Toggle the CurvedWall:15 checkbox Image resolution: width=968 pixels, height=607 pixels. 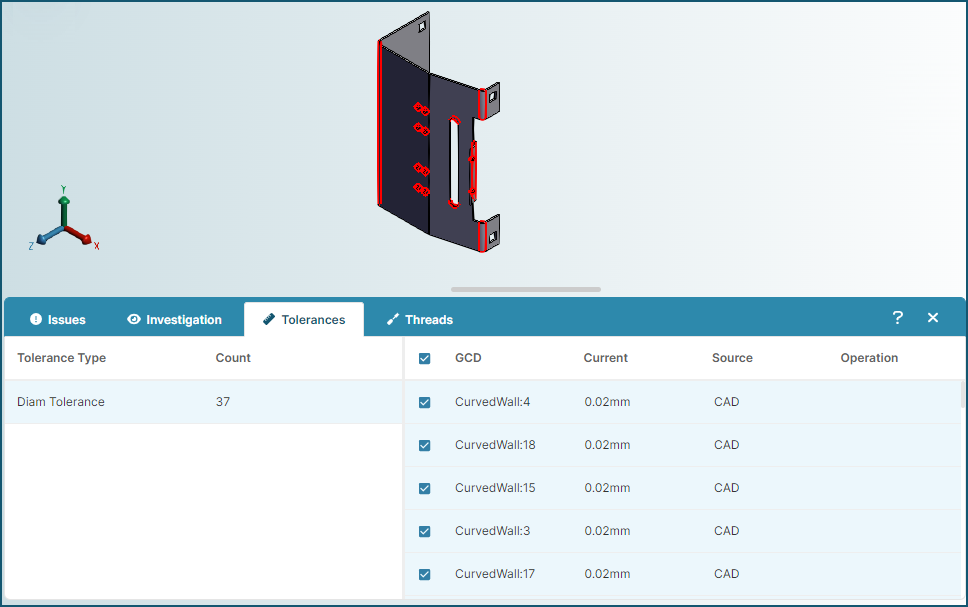pyautogui.click(x=425, y=488)
